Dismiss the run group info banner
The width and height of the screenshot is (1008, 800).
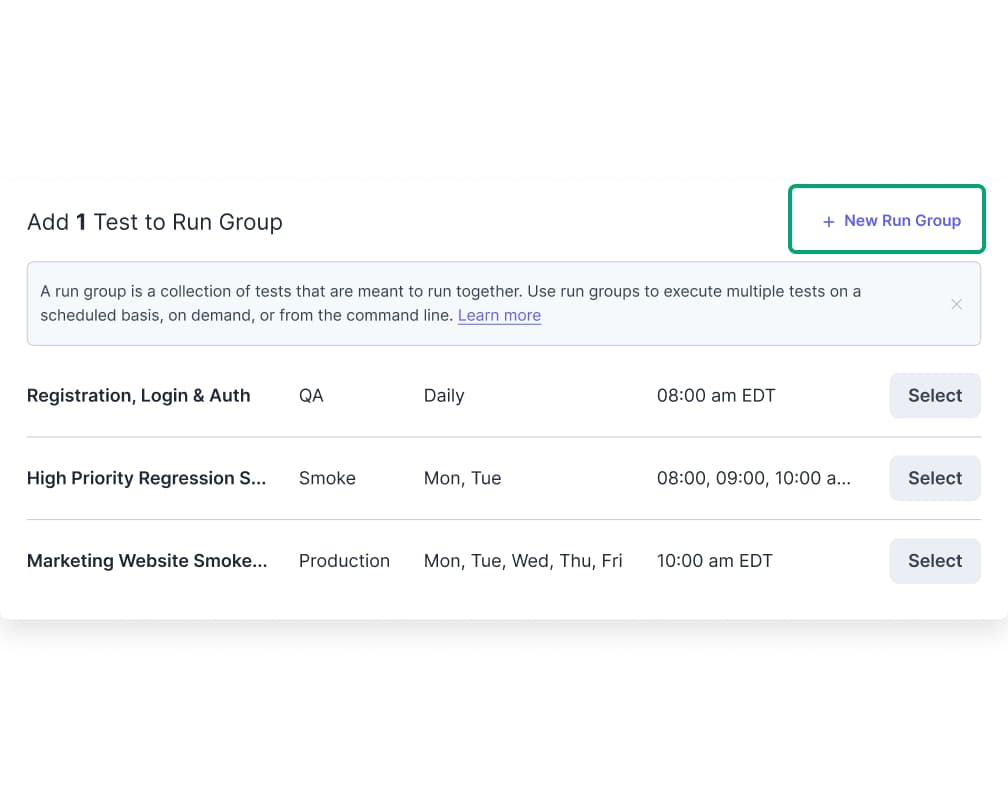(956, 304)
